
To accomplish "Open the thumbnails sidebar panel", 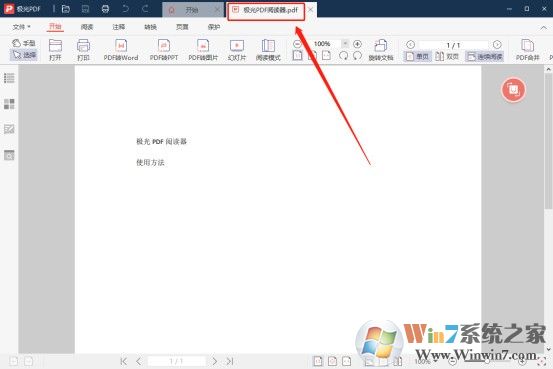I will [9, 104].
